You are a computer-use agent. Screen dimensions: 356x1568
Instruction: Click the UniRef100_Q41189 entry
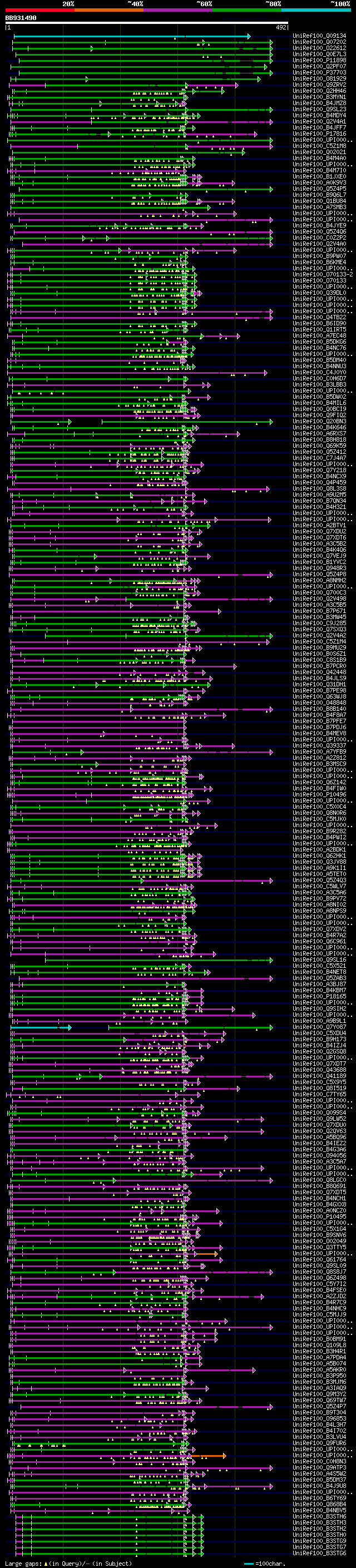point(319,1076)
